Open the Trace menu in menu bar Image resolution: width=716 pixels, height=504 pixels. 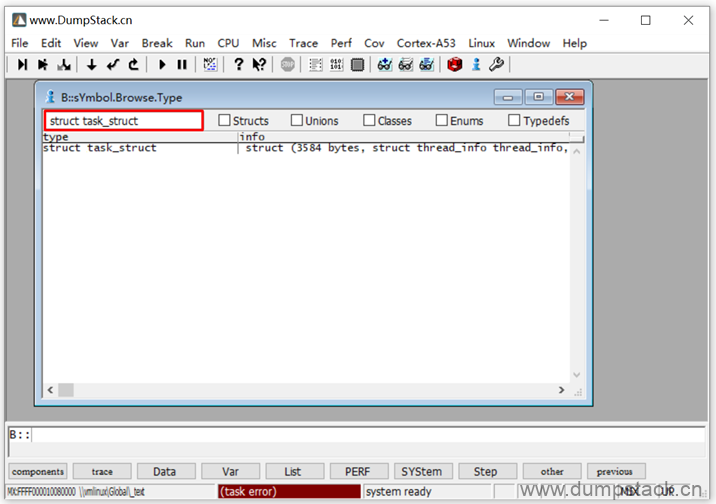[303, 43]
